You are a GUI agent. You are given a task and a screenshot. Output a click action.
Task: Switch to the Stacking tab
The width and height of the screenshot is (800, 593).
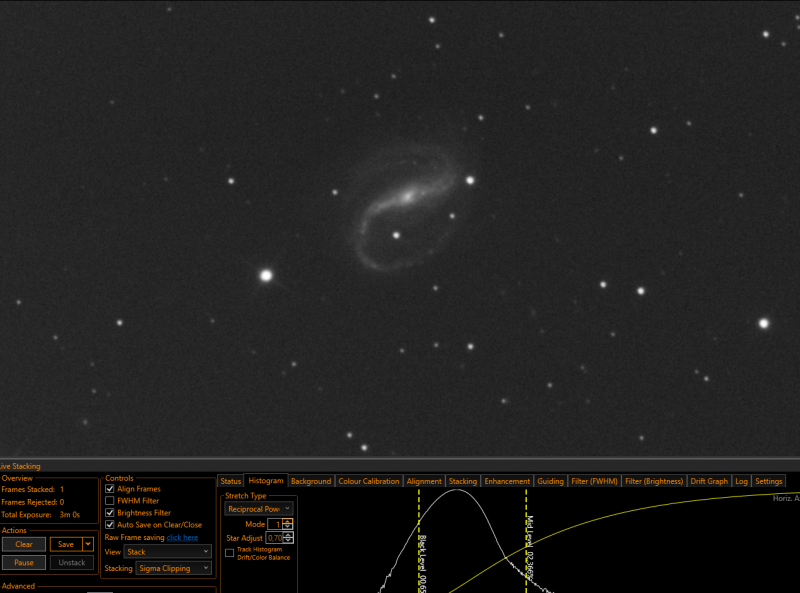coord(463,481)
